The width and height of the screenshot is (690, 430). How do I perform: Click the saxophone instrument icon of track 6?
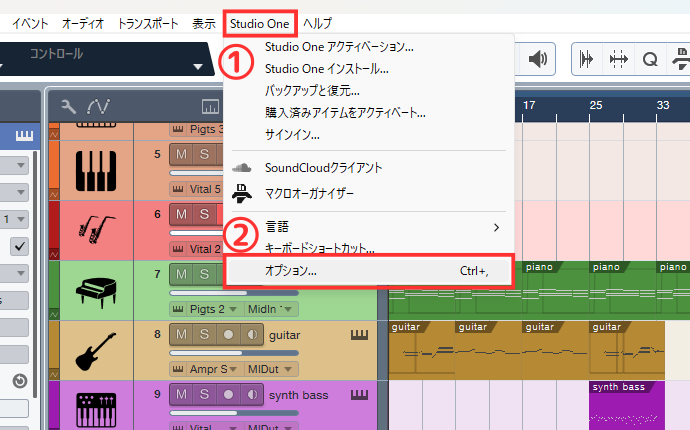(x=96, y=229)
